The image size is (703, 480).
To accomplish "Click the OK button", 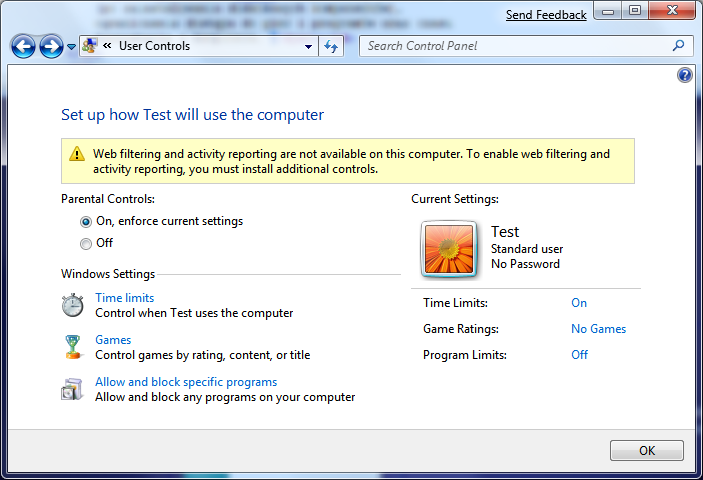I will pos(647,450).
